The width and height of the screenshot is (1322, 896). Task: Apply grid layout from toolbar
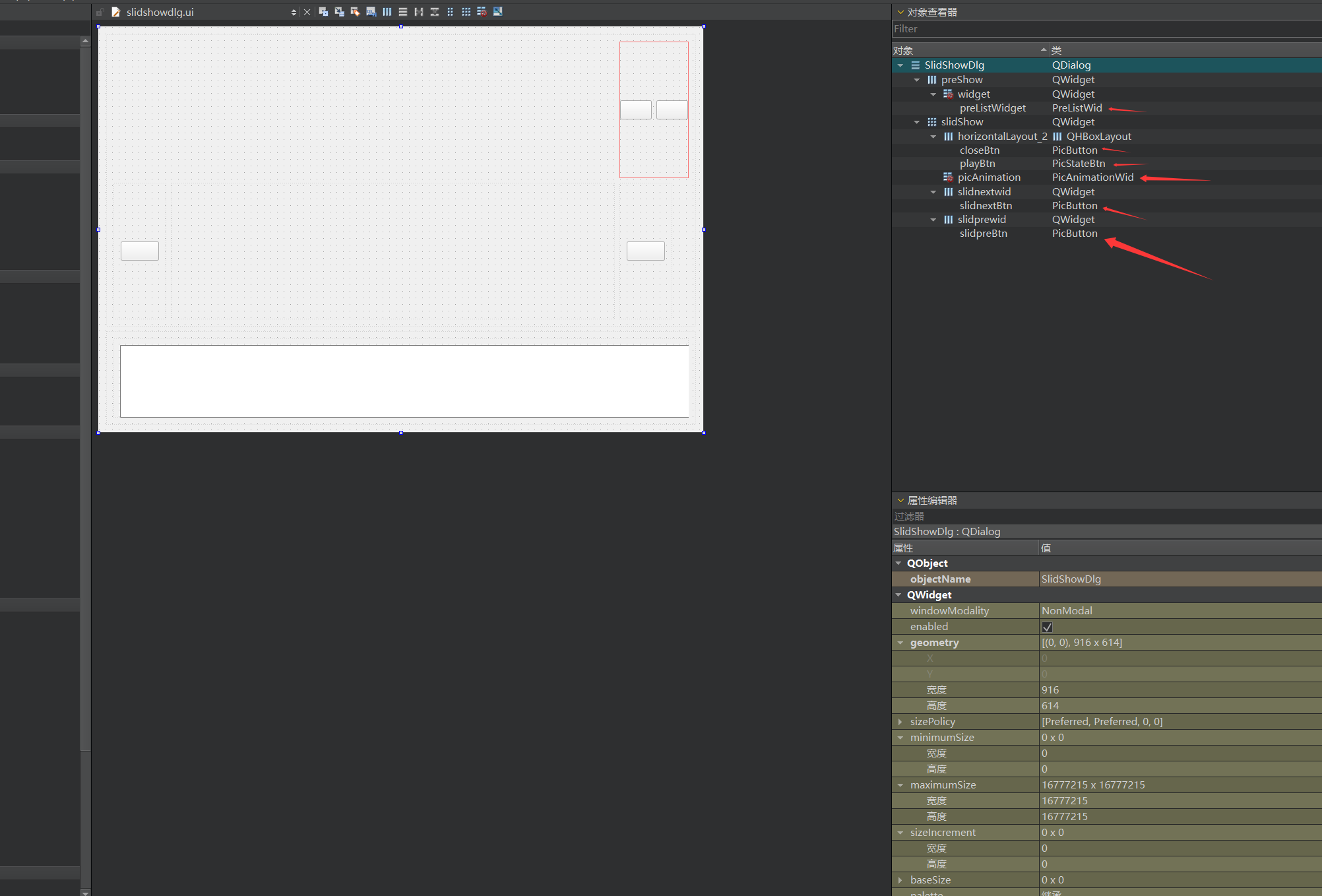coord(466,12)
